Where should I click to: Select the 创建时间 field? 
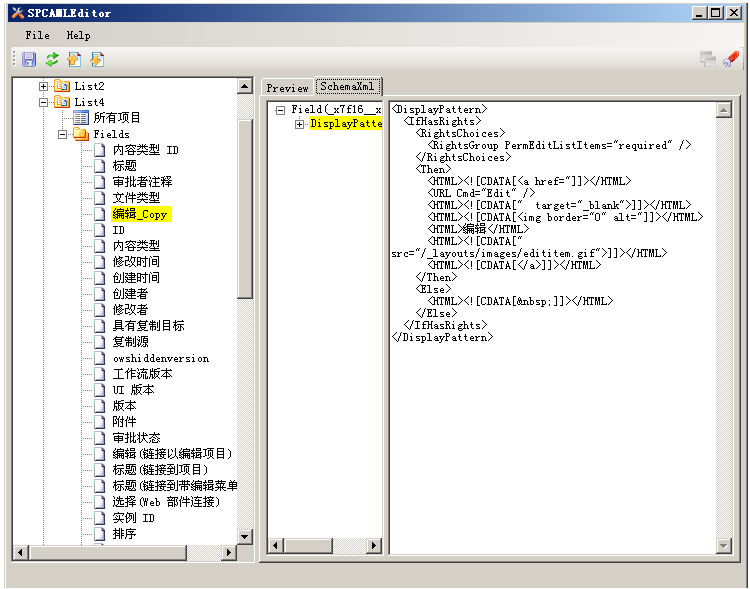coord(136,278)
